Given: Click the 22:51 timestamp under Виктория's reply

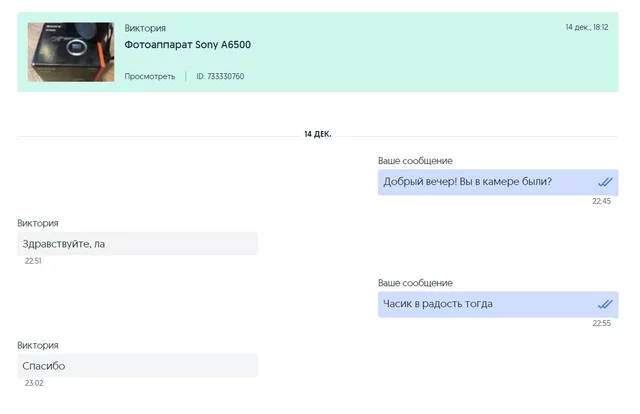Looking at the screenshot, I should [x=34, y=261].
